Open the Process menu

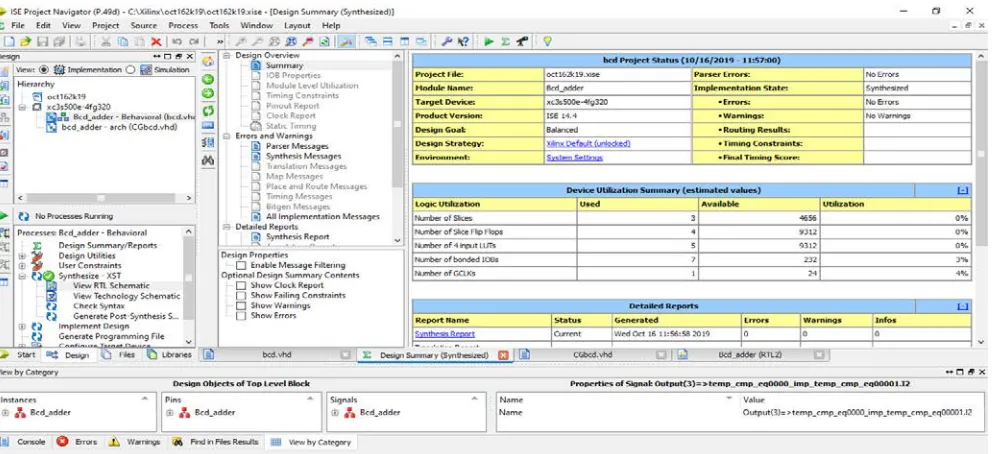pos(183,25)
